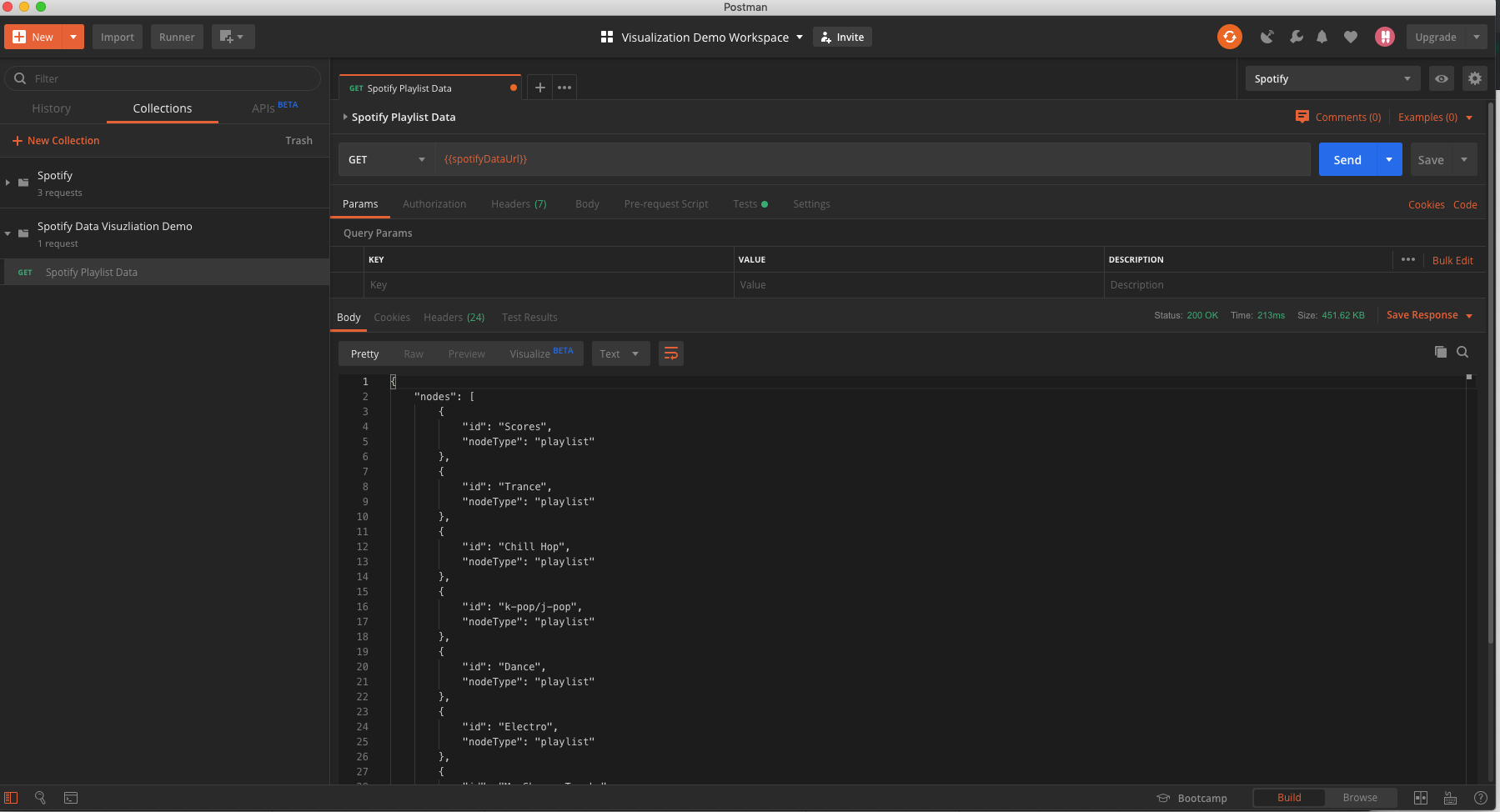Screen dimensions: 1500x812
Task: Open the response Headers (24) tab
Action: [x=454, y=317]
